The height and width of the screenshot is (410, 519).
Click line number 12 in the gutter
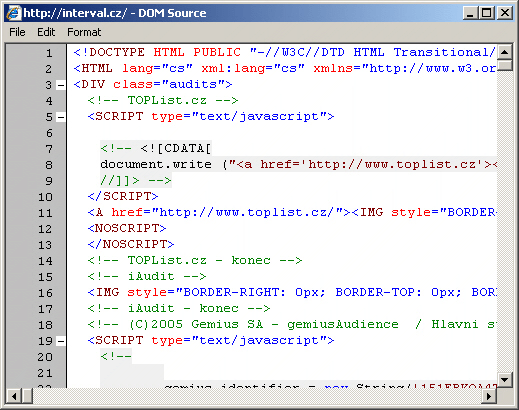tap(45, 229)
